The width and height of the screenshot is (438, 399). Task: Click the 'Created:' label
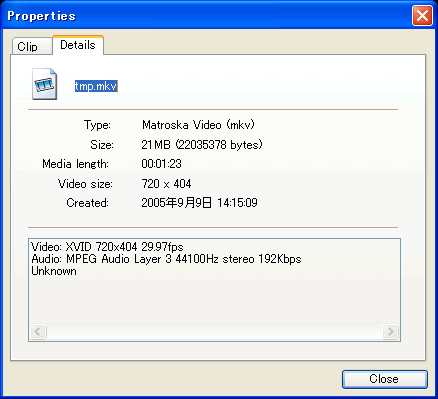tap(88, 203)
